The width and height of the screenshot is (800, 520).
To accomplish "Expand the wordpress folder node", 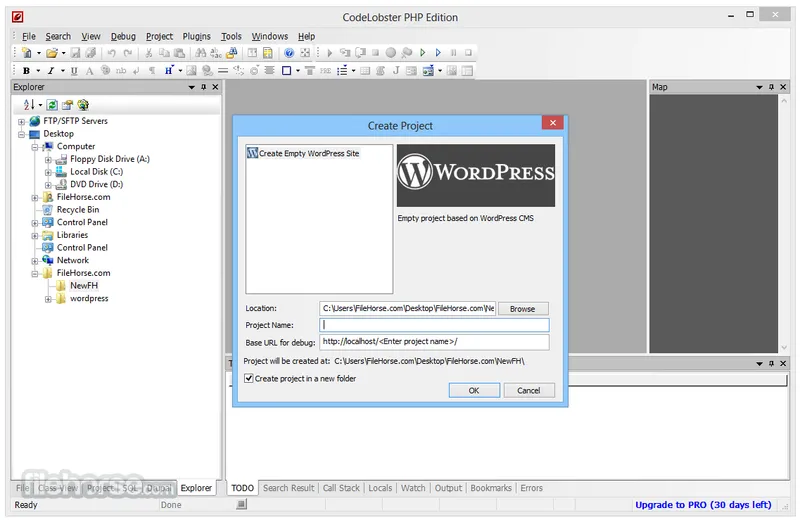I will click(48, 300).
